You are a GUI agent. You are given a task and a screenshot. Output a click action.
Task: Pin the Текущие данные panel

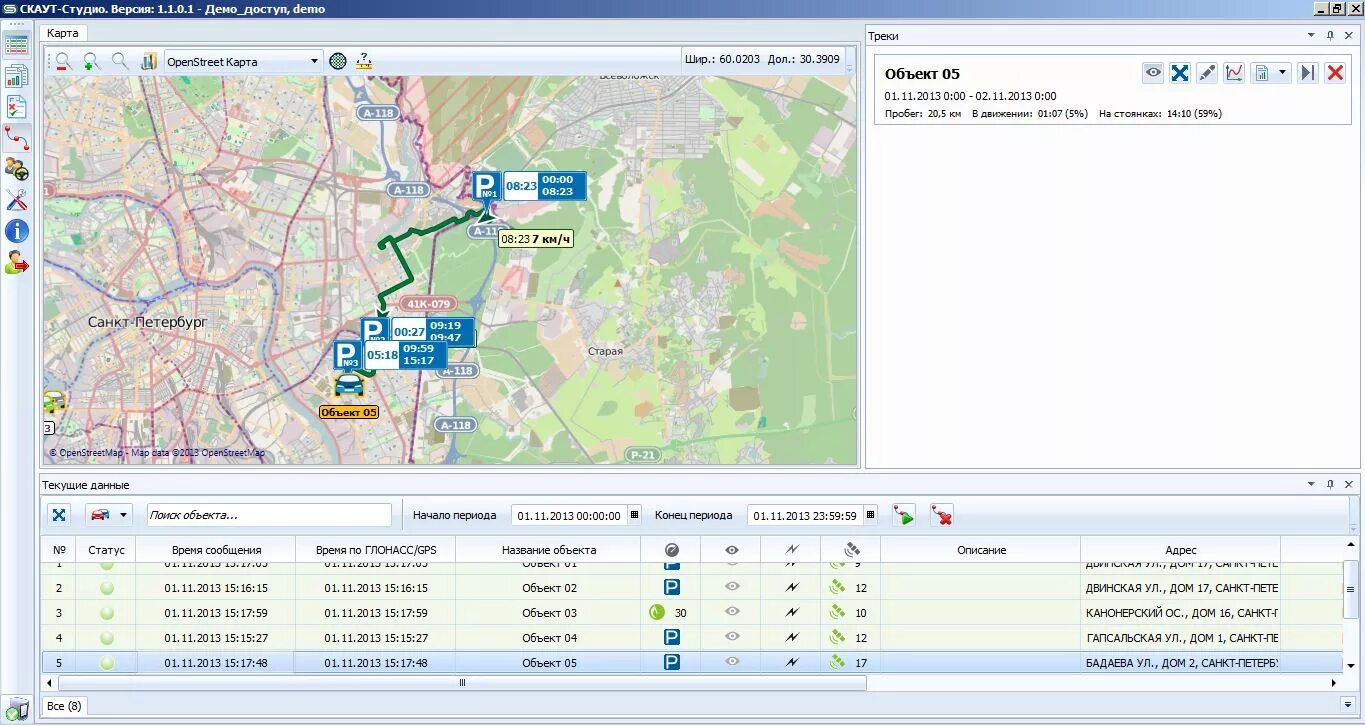click(x=1330, y=484)
